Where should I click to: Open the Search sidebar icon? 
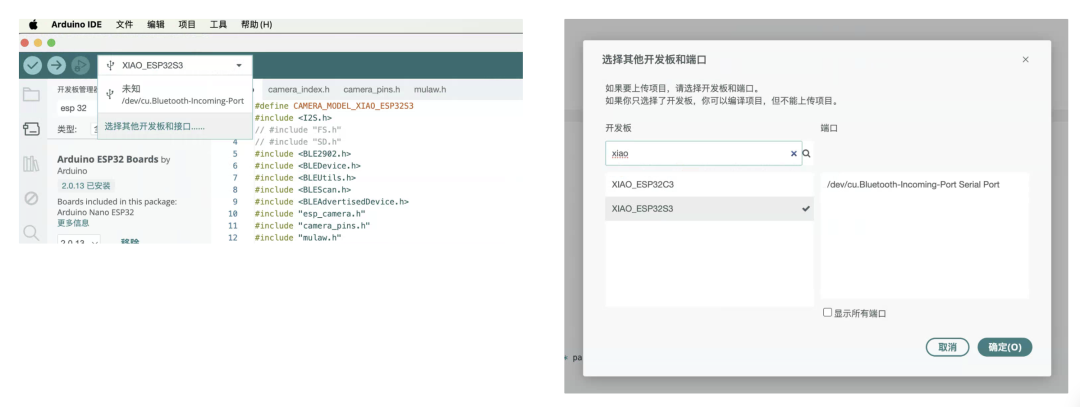coord(31,232)
